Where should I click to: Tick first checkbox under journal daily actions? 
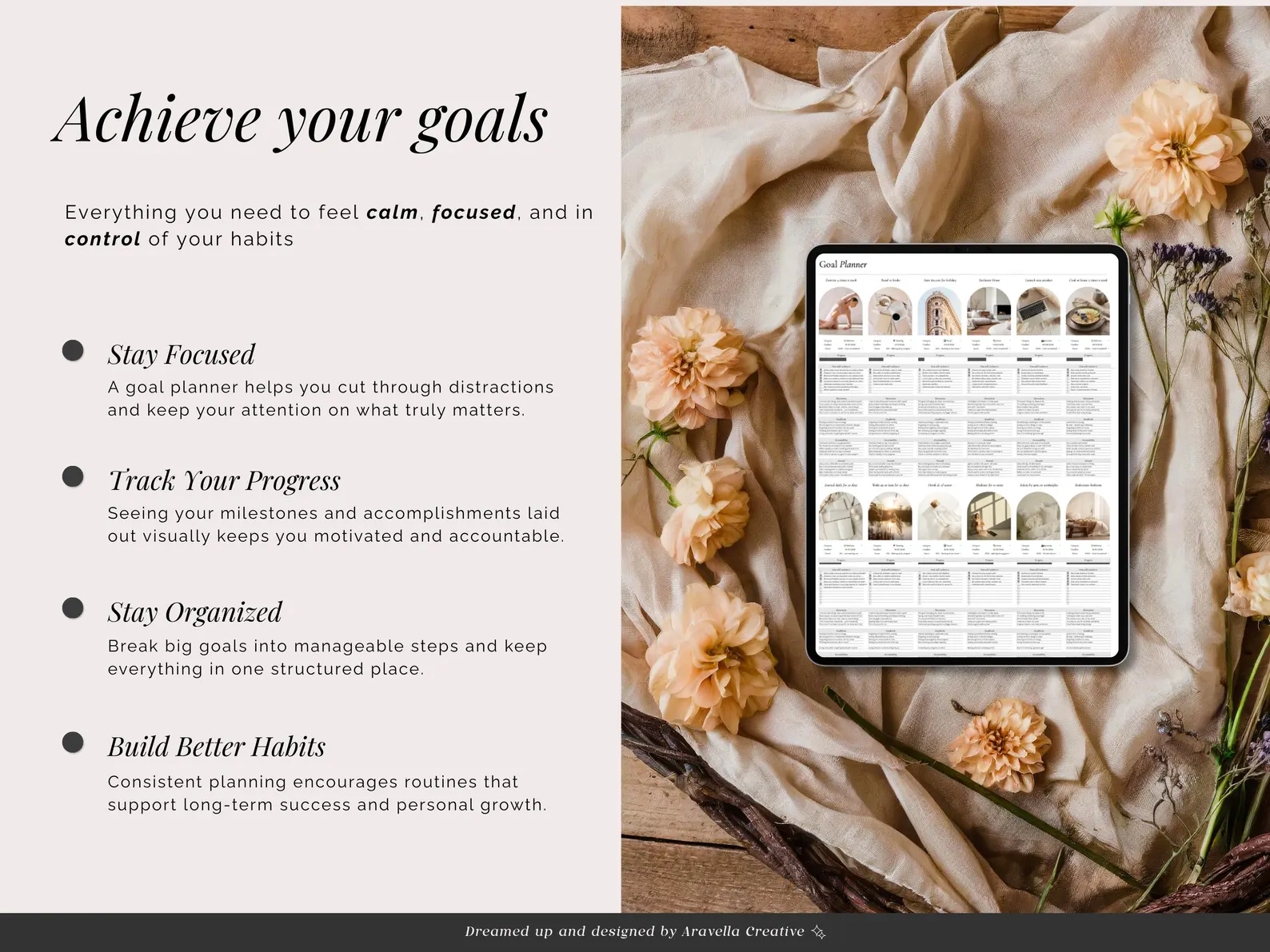click(x=821, y=572)
